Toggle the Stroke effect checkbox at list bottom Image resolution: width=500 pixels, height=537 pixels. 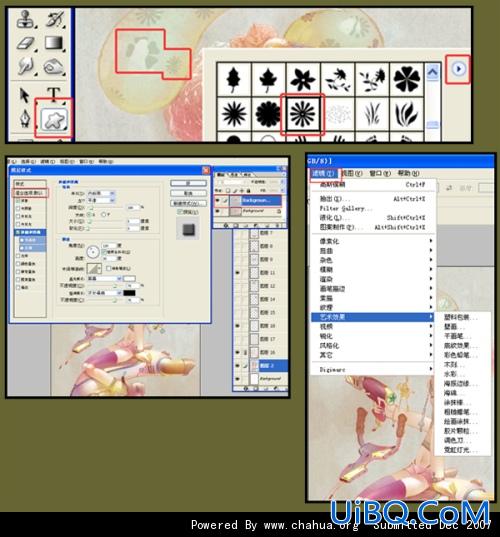18,287
